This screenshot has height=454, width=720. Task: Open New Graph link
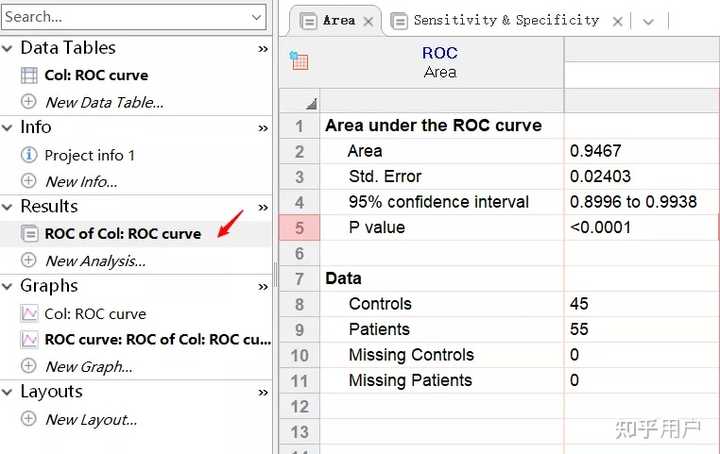[x=88, y=366]
